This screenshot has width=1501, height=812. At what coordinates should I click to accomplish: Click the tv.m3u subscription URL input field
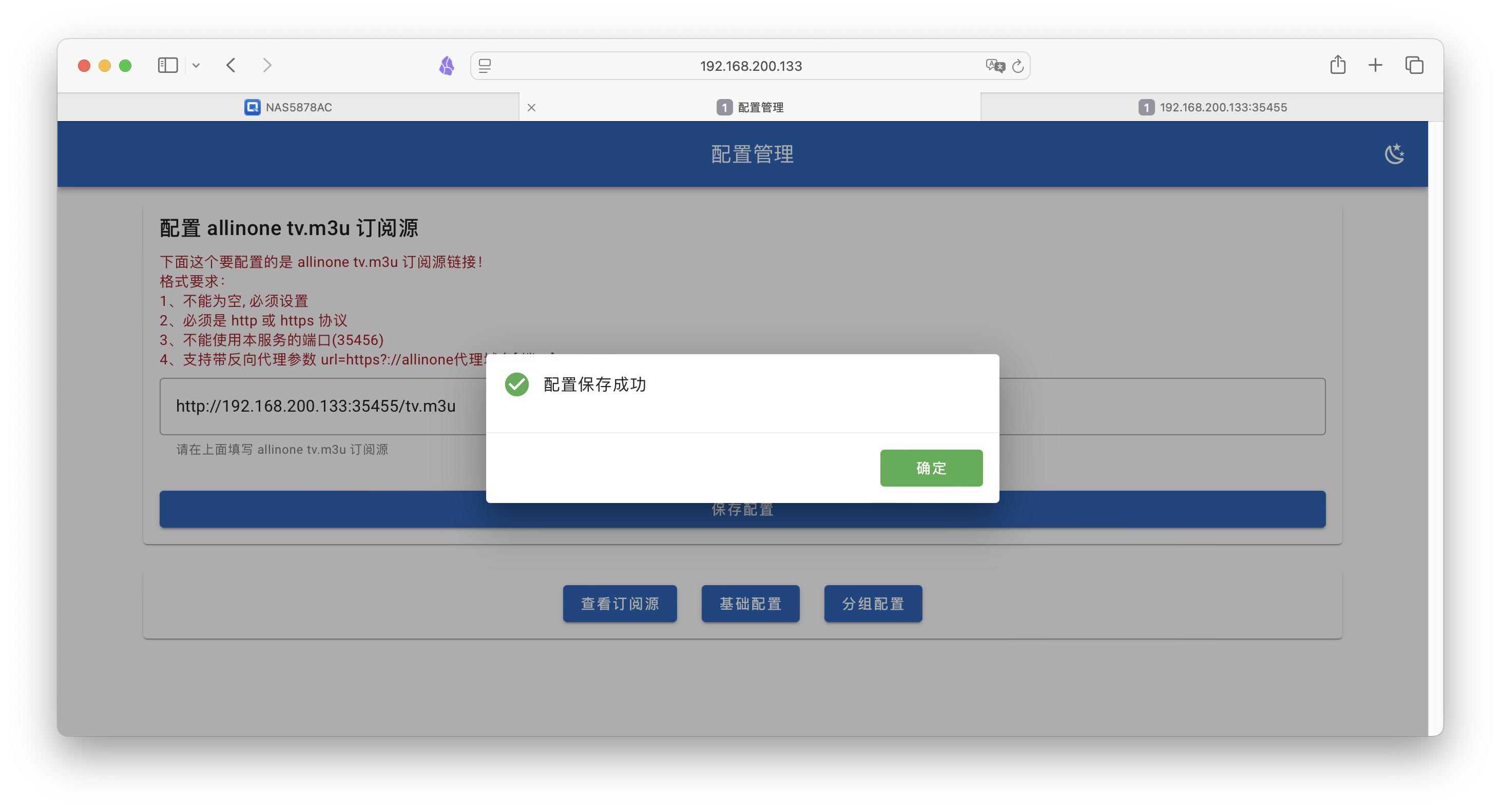315,406
